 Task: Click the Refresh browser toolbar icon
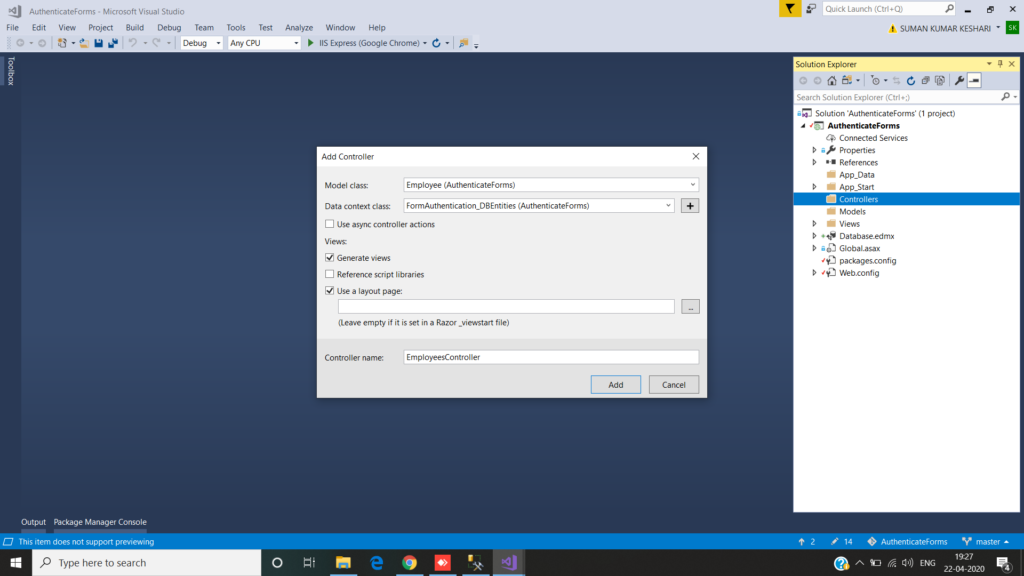436,43
